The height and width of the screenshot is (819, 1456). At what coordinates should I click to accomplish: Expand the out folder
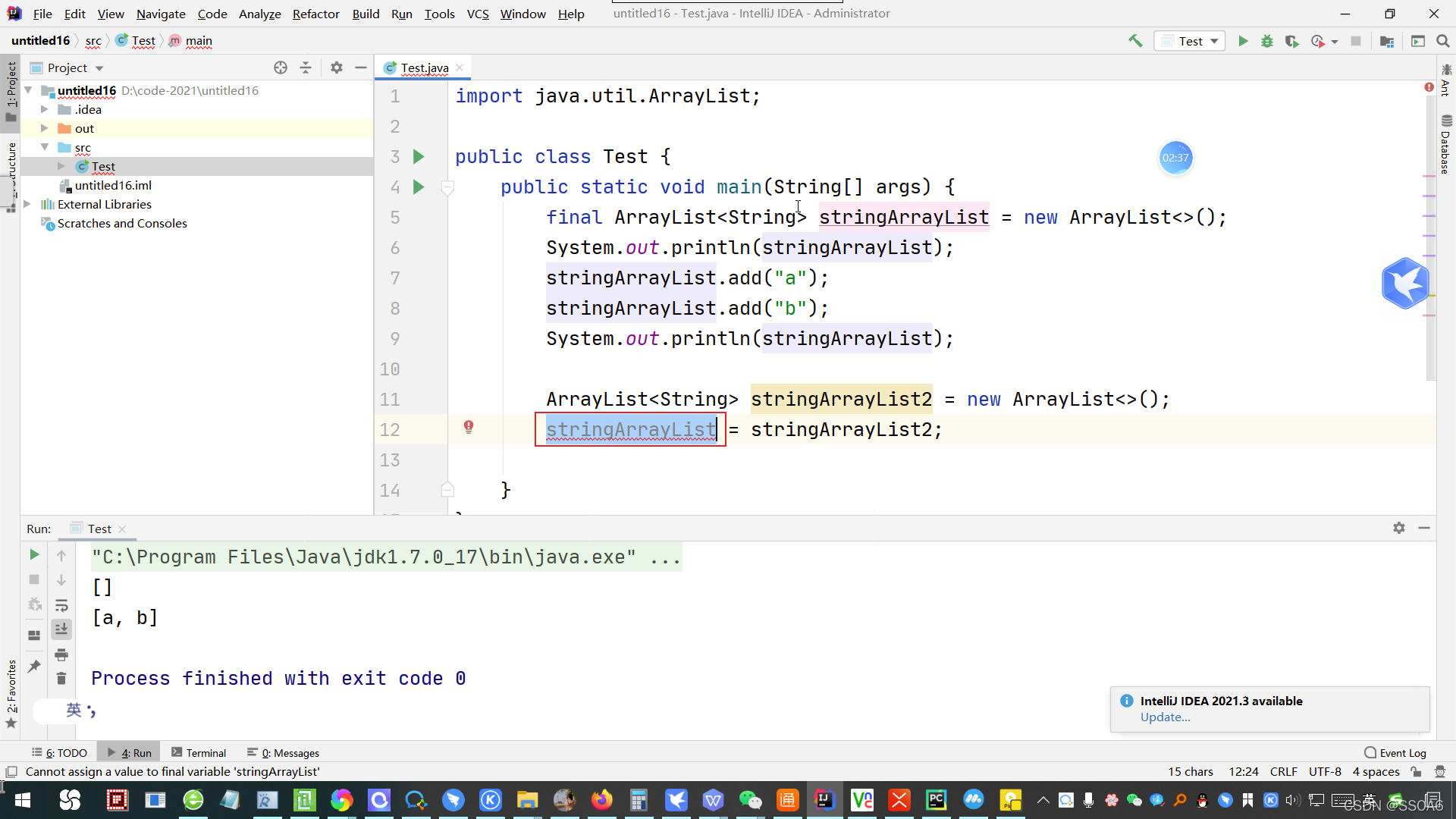tap(45, 129)
